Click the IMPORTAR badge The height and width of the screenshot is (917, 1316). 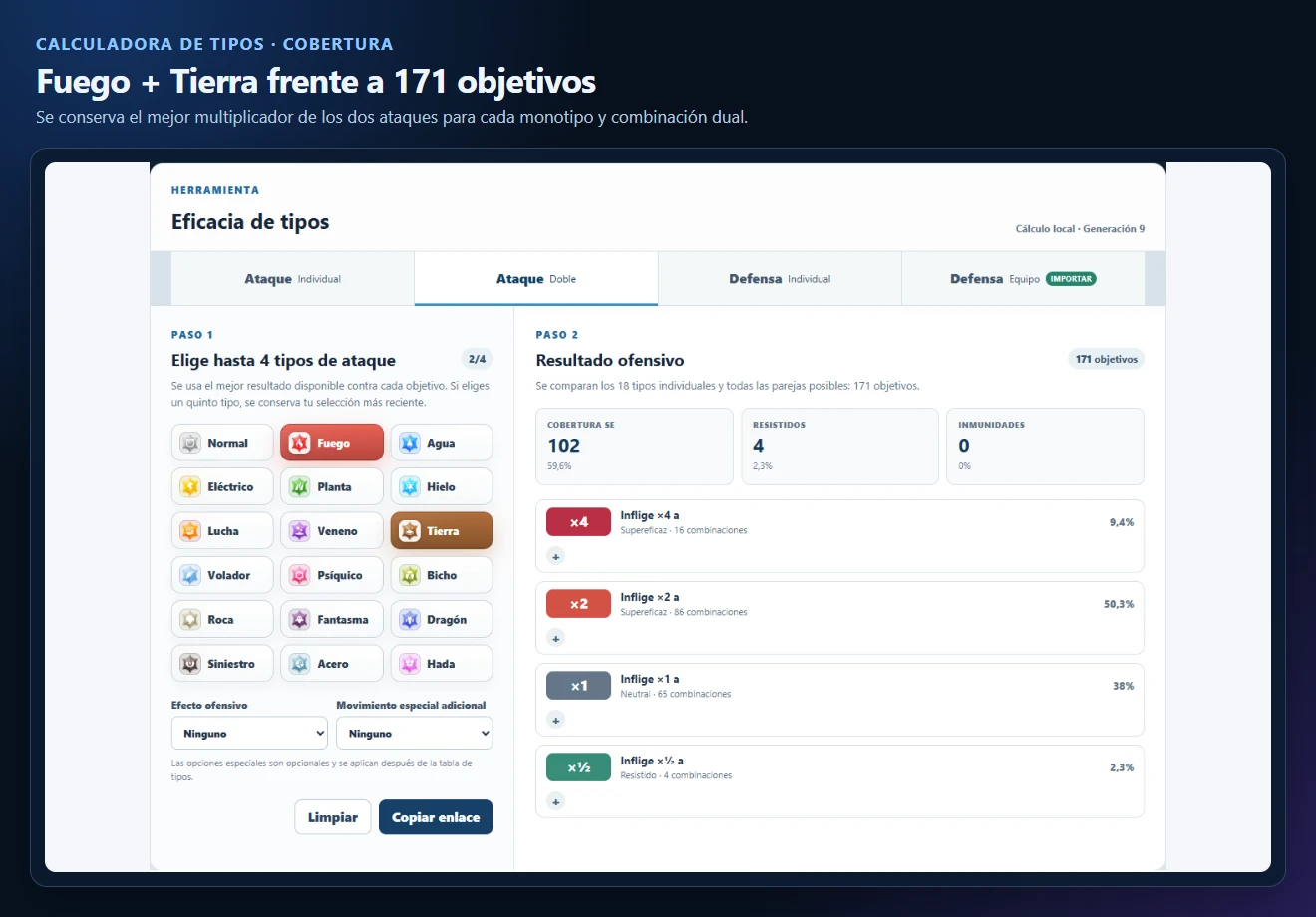coord(1071,279)
